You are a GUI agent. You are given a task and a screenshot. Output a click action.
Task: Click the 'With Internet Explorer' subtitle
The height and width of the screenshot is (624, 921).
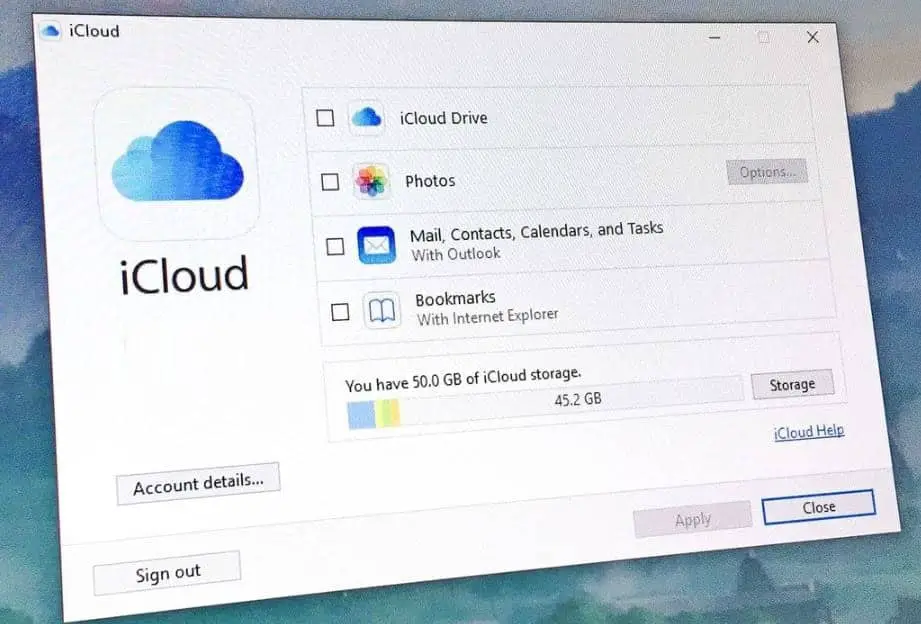tap(488, 317)
